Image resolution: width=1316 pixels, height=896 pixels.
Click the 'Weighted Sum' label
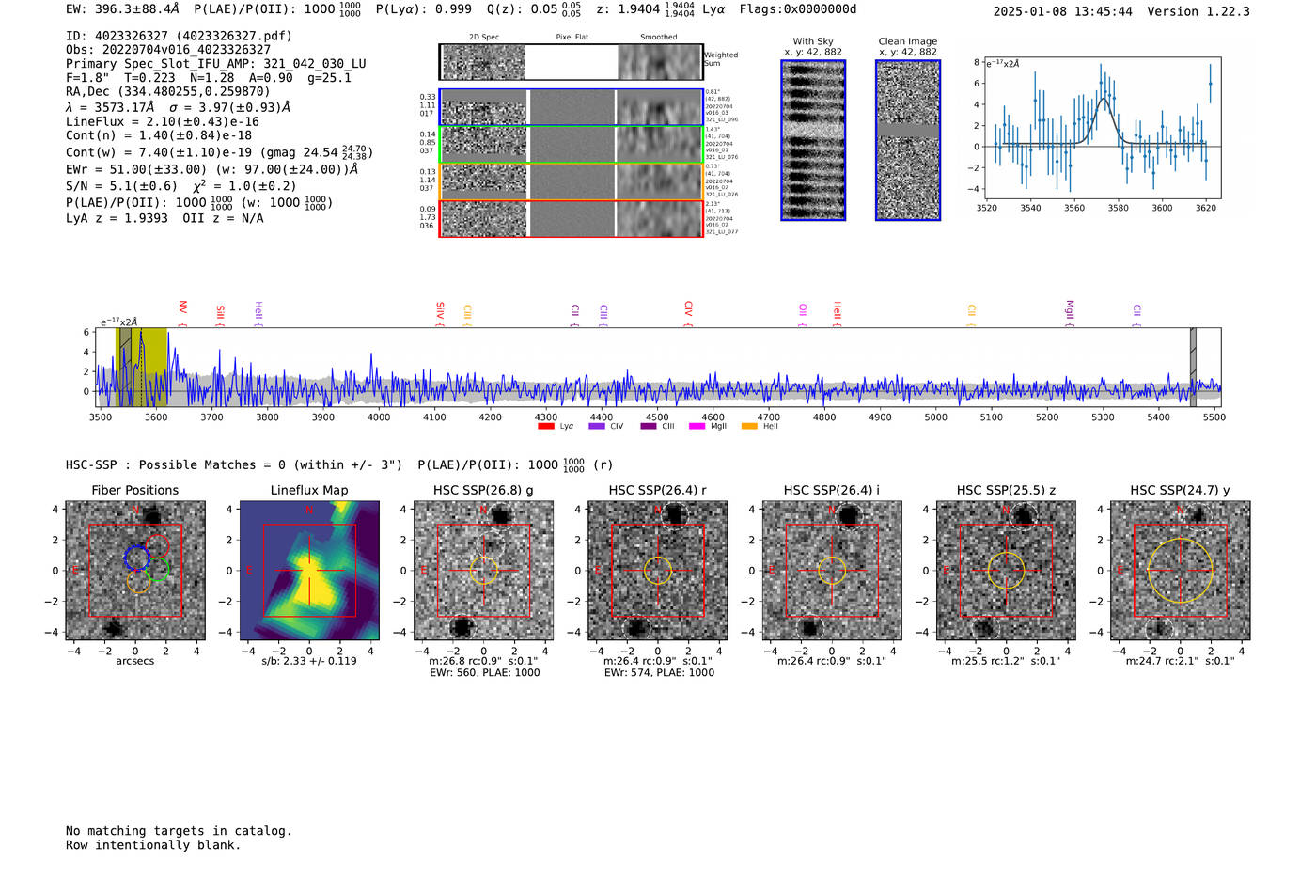[x=722, y=59]
